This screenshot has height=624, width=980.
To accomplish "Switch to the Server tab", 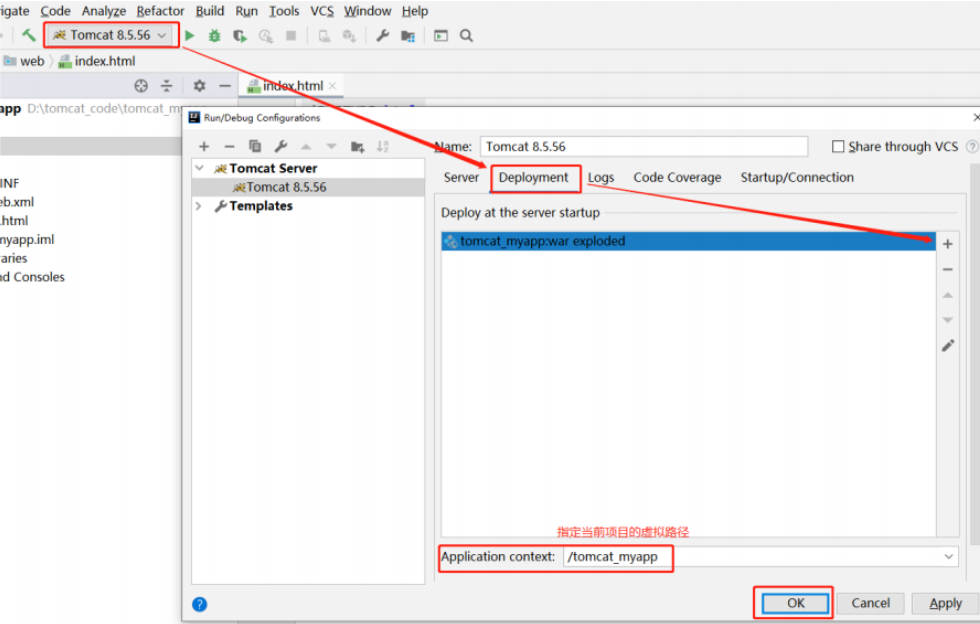I will [x=461, y=178].
